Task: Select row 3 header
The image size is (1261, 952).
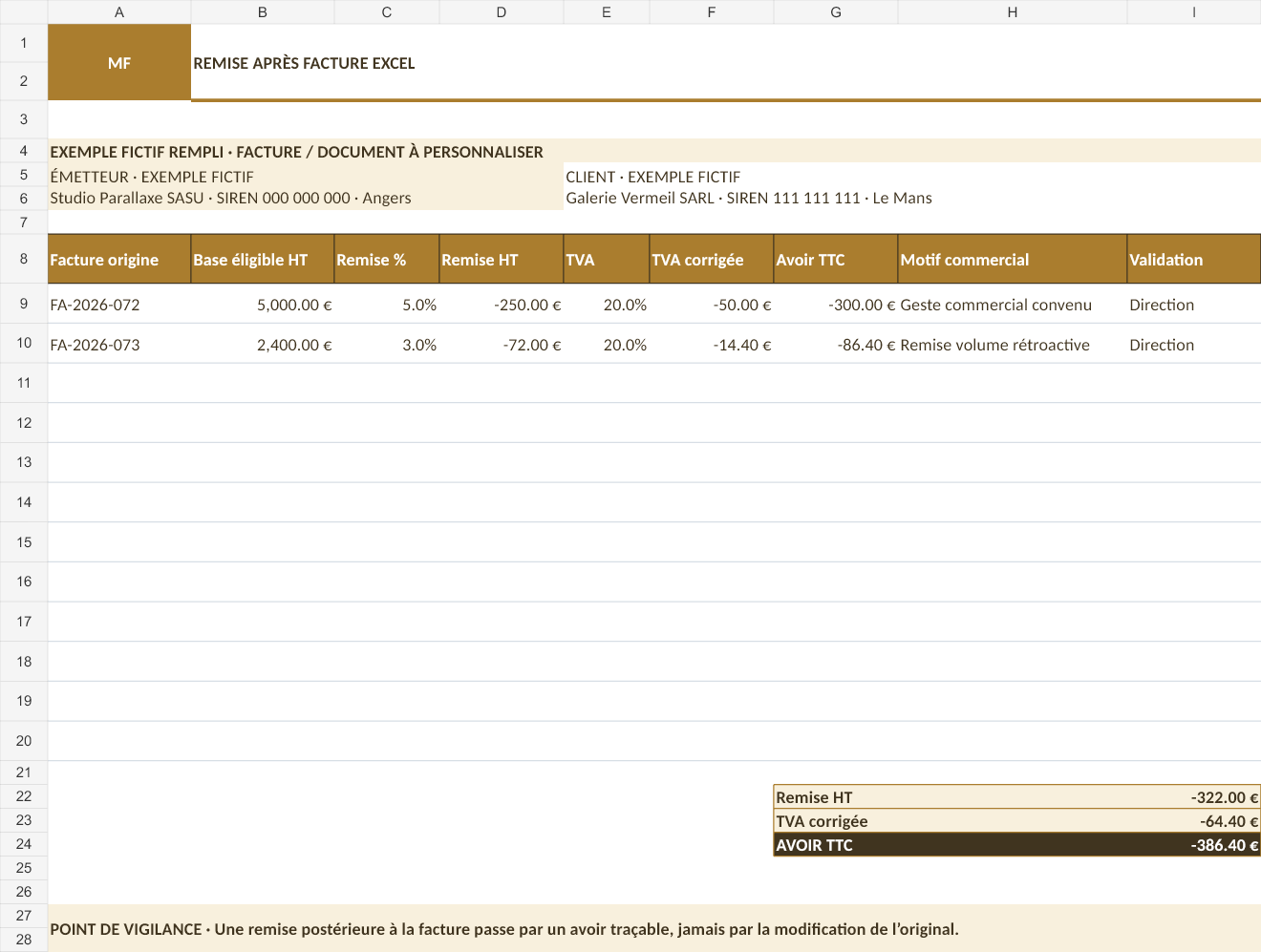Action: click(24, 119)
